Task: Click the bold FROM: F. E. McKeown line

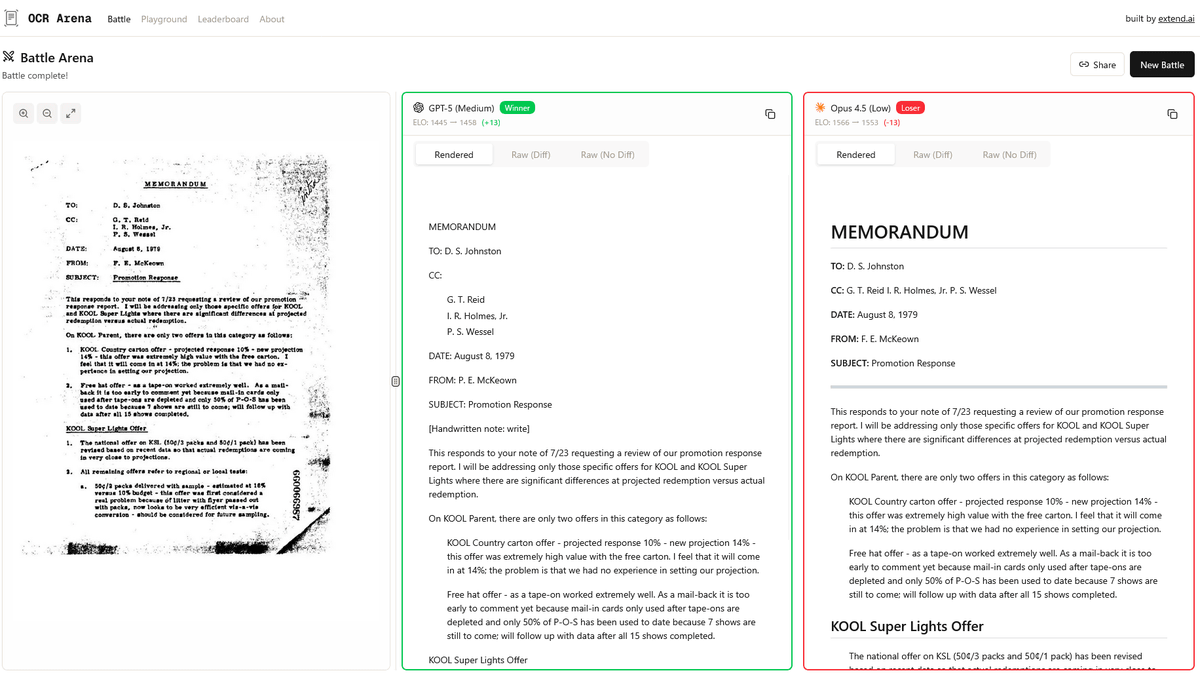Action: coord(875,339)
